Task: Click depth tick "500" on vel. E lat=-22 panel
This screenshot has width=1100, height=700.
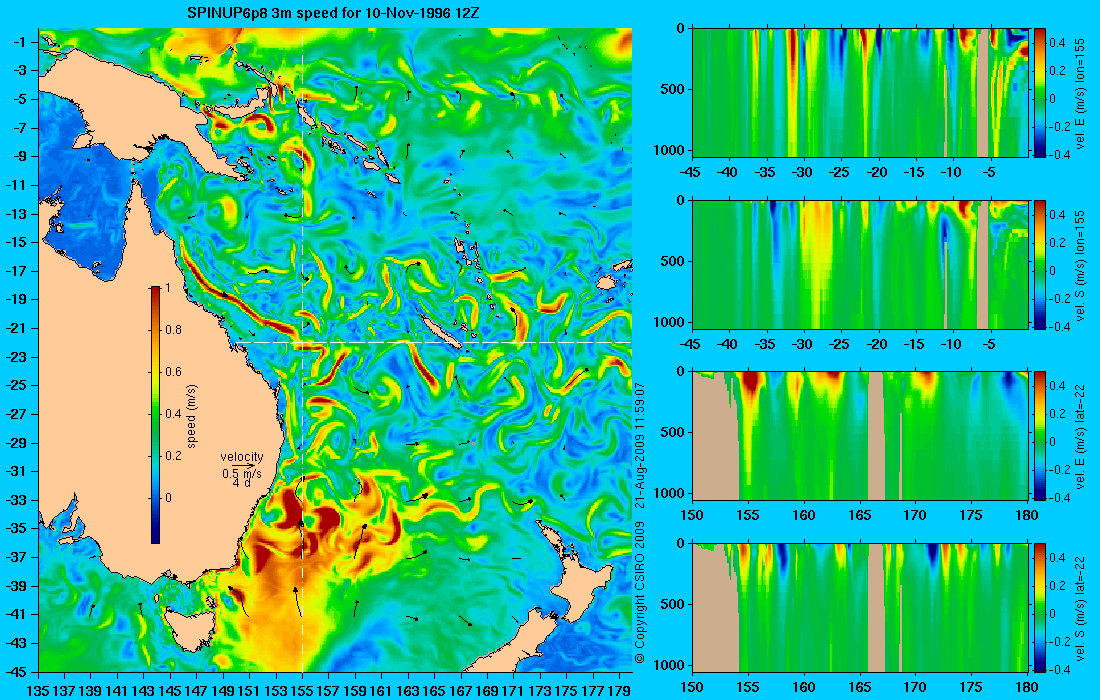Action: coord(673,432)
